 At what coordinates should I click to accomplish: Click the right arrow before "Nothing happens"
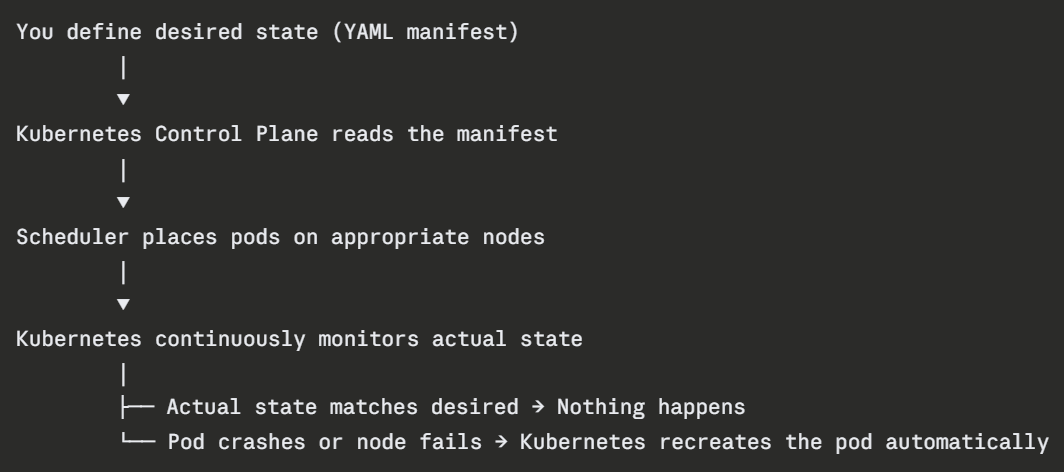538,407
